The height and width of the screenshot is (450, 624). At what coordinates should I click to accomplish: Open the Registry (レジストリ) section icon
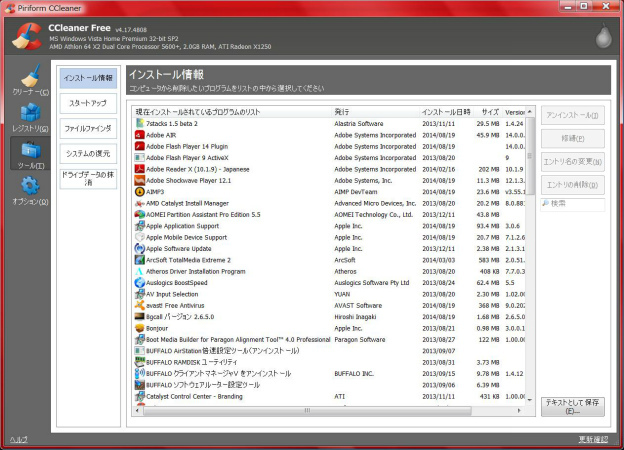pos(30,112)
